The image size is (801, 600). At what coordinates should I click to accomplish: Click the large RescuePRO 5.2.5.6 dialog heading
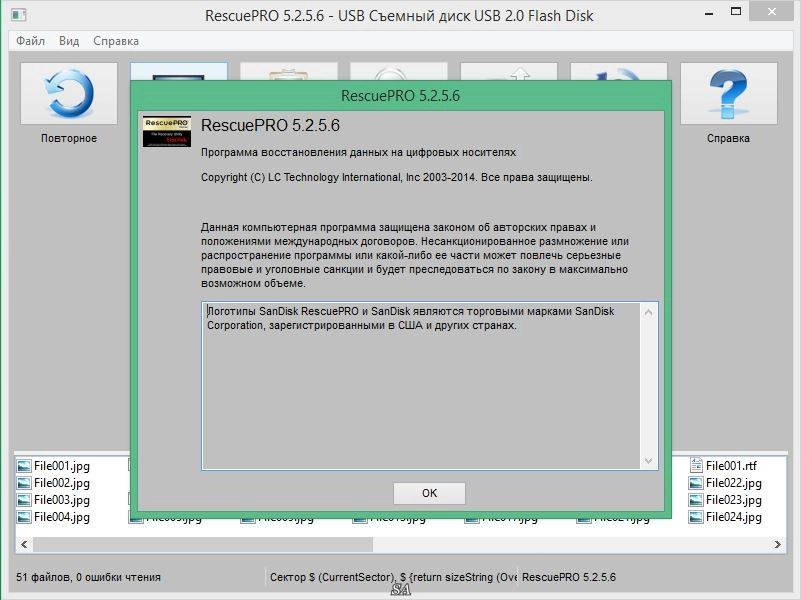[x=270, y=126]
